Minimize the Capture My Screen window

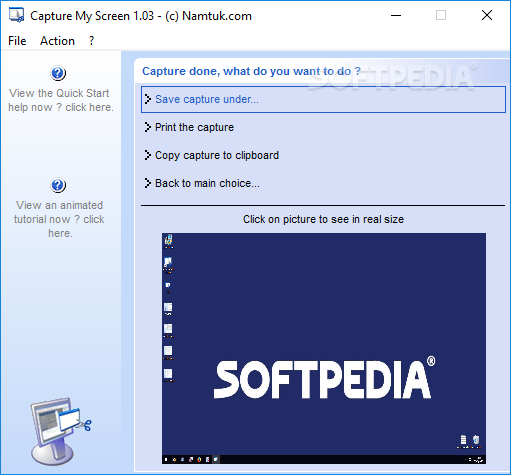coord(396,15)
